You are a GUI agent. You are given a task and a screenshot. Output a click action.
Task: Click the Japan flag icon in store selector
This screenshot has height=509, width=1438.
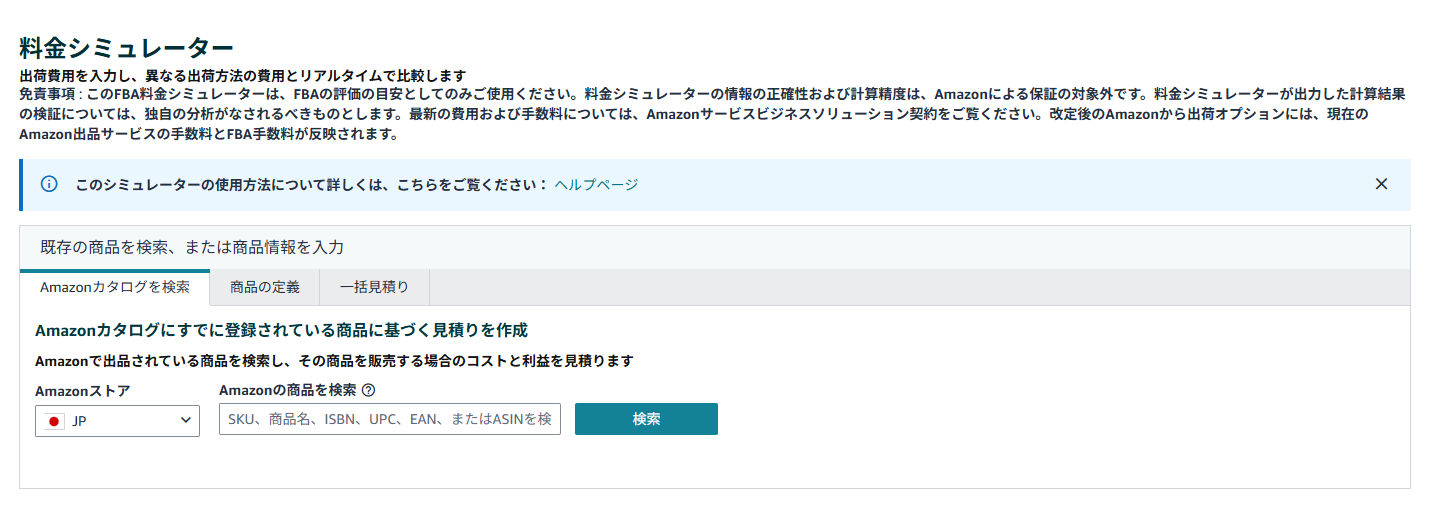pos(55,421)
